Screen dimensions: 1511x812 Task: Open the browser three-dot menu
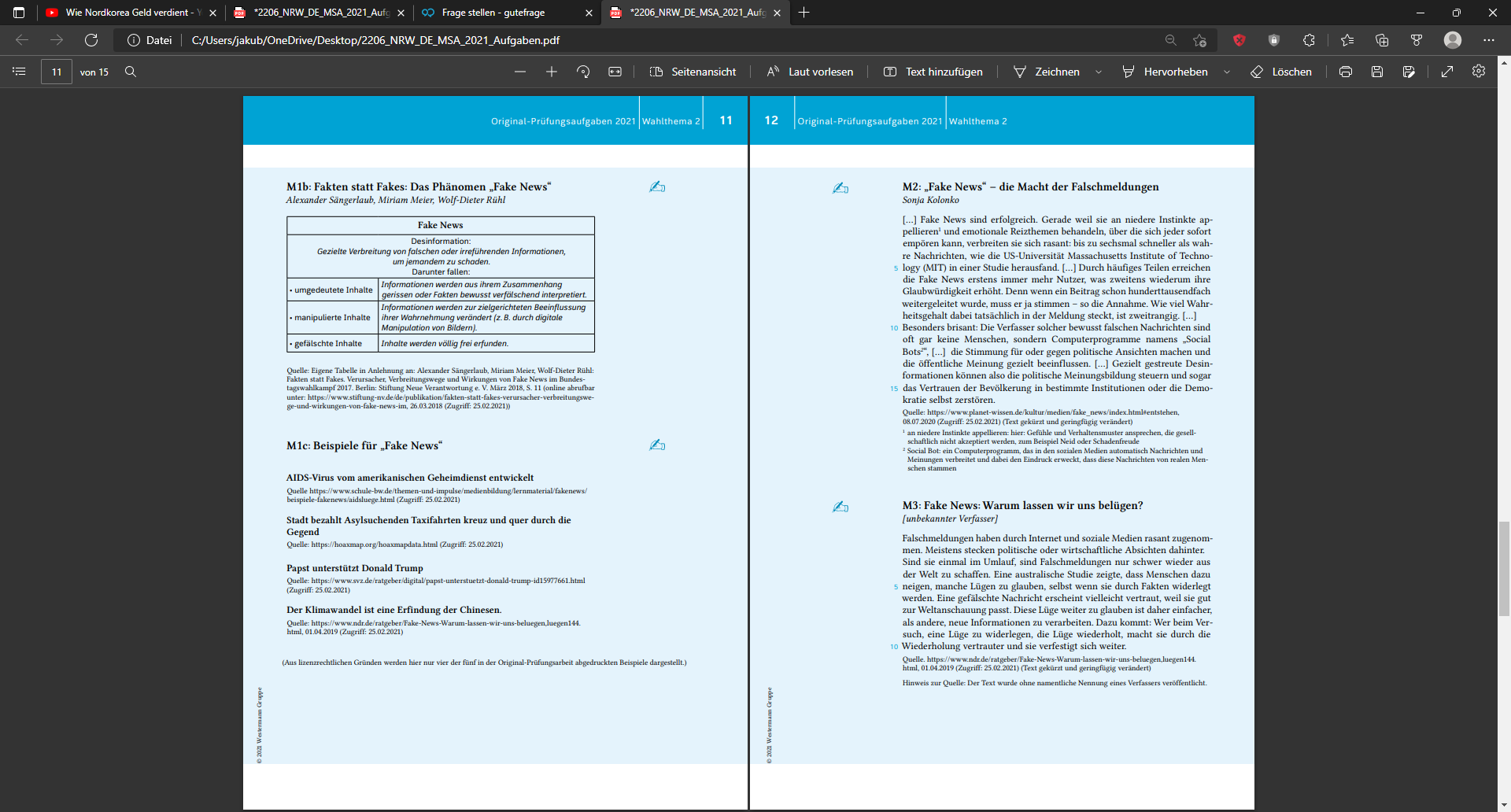tap(1488, 40)
